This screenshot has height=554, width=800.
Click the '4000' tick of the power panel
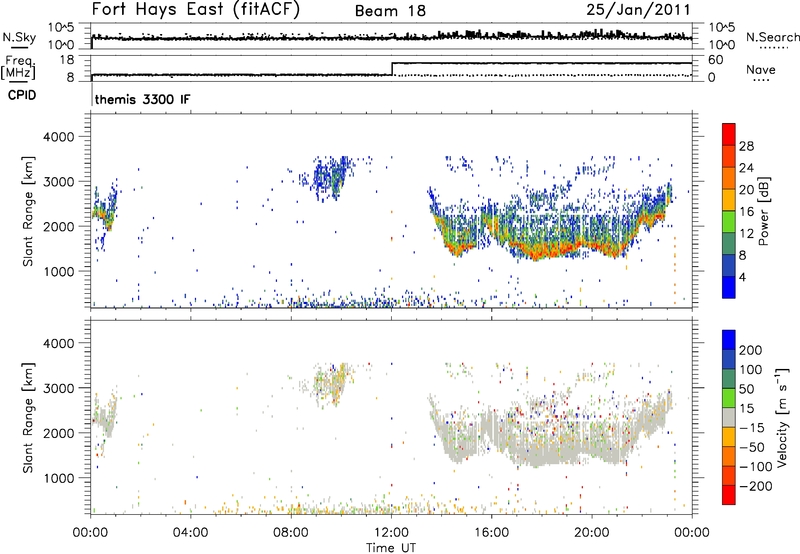[x=59, y=137]
